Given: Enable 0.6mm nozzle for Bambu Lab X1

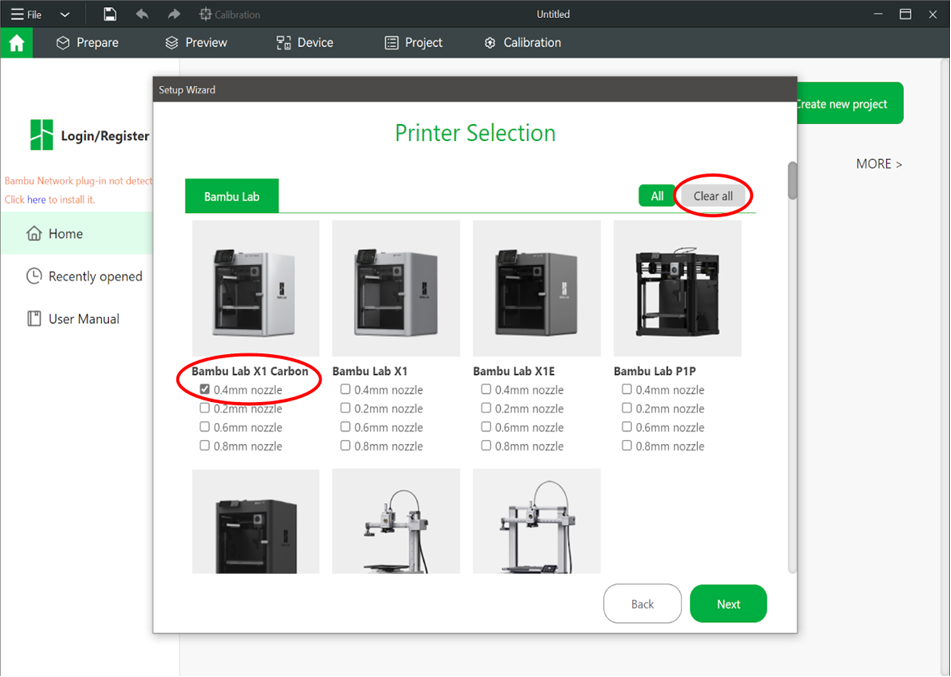Looking at the screenshot, I should click(345, 427).
